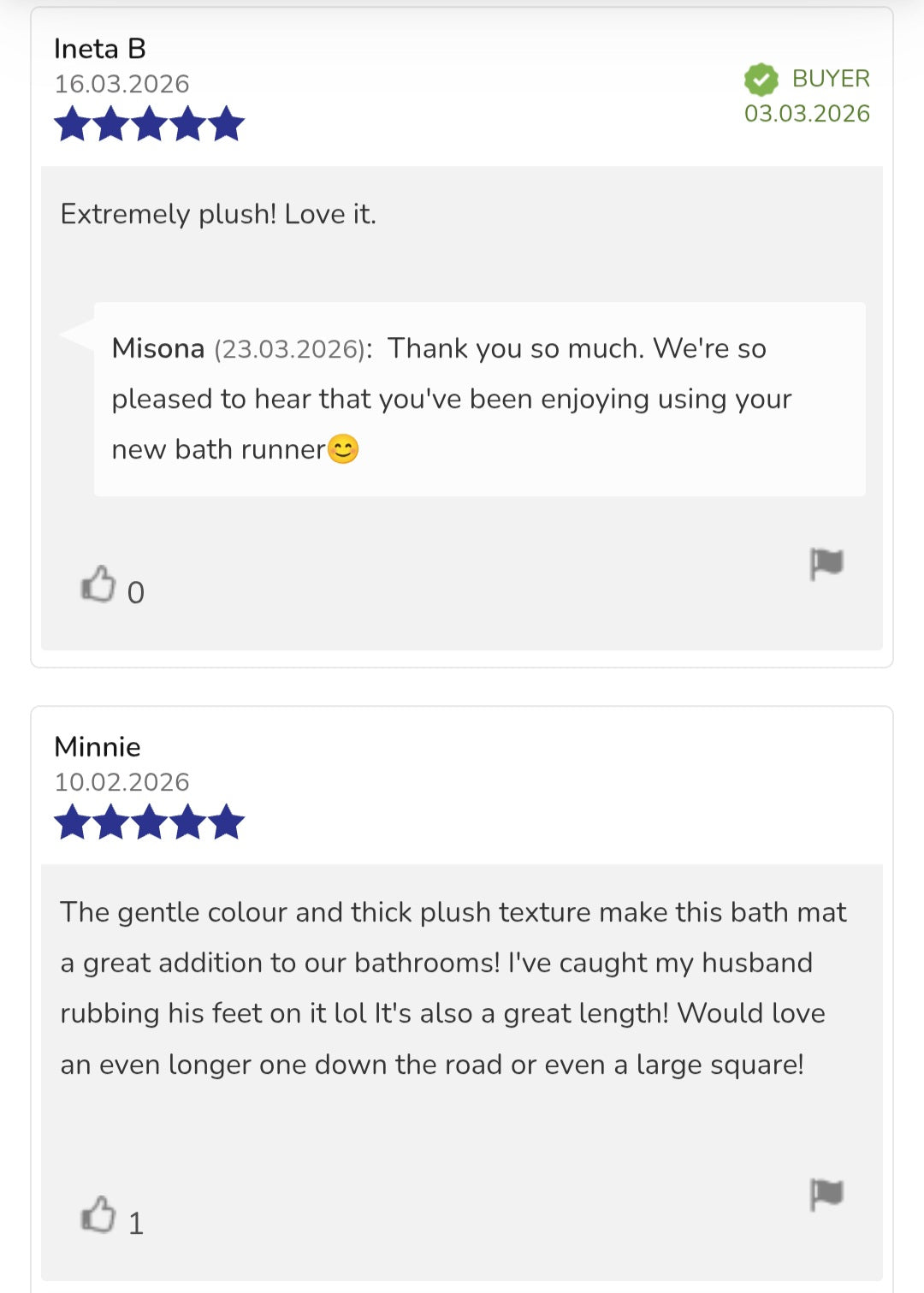Click the fifth star of Ineta B's rating

[x=227, y=124]
